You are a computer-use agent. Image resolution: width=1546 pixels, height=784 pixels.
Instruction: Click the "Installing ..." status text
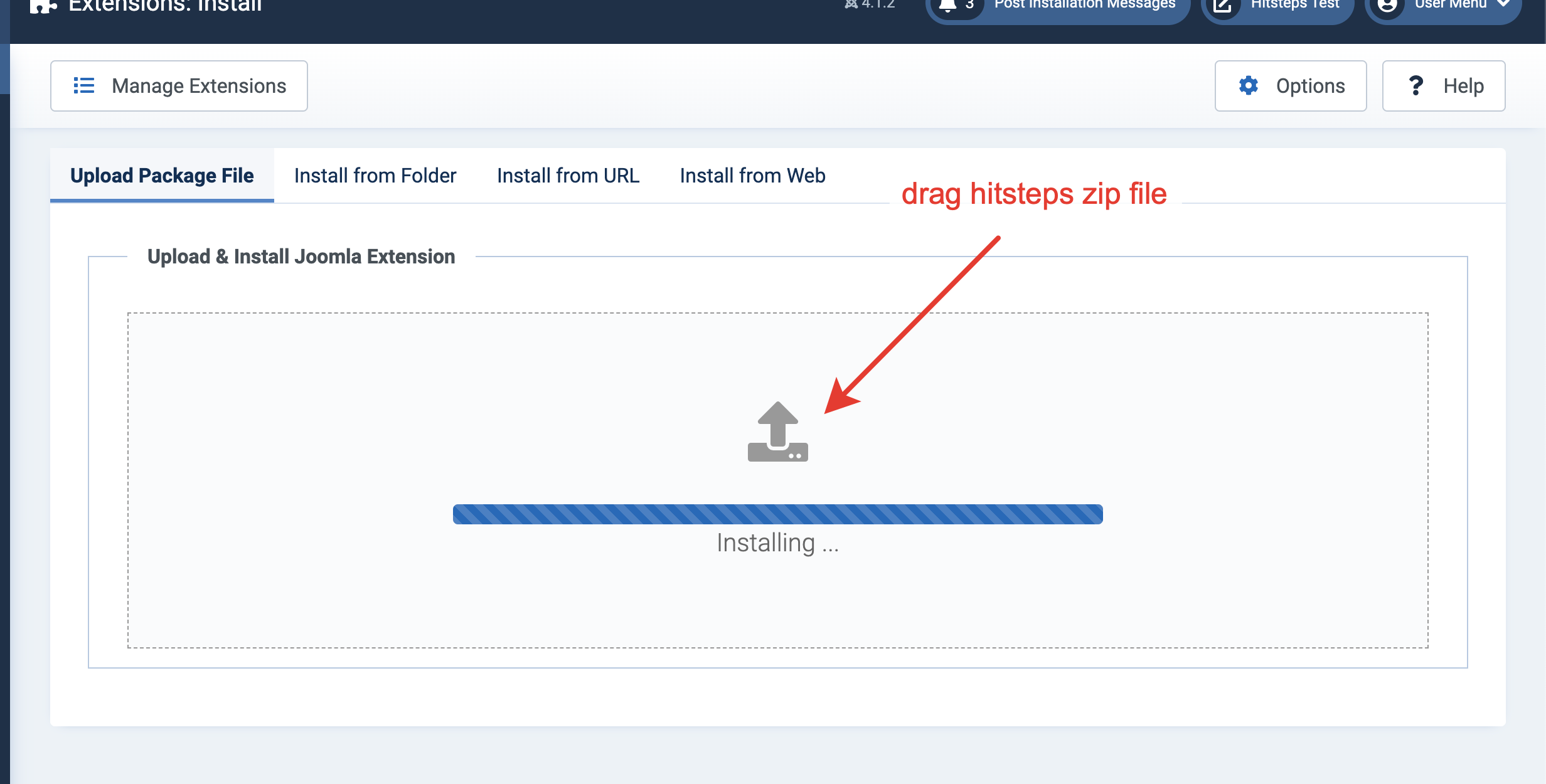pyautogui.click(x=778, y=543)
